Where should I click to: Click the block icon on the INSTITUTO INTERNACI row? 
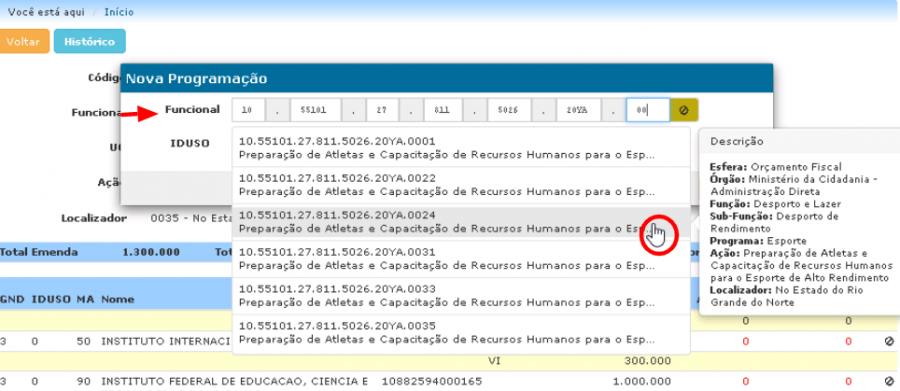889,342
